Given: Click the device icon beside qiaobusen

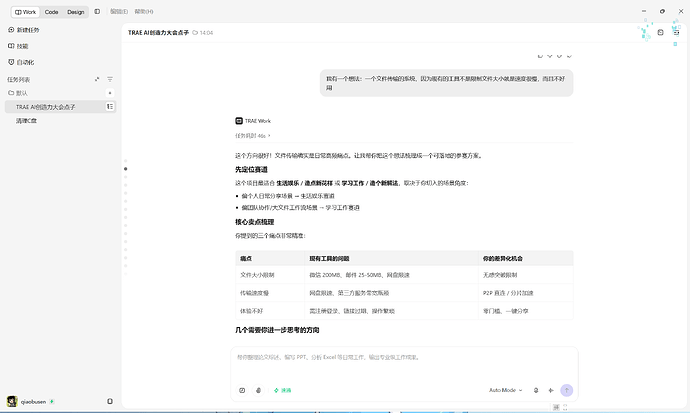Looking at the screenshot, I should coord(110,401).
